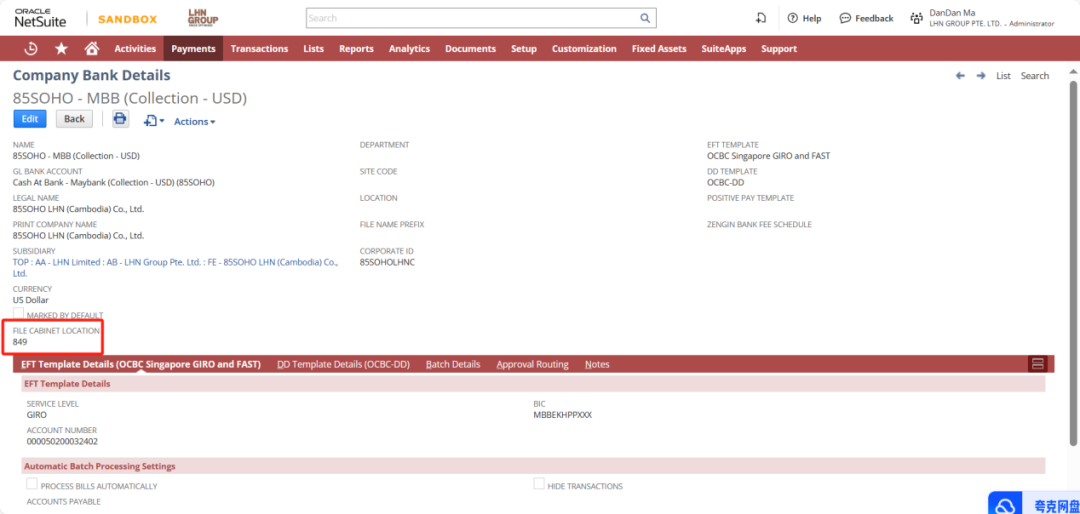Click the Feedback link text
Screen dimensions: 1080x514
(x=874, y=19)
